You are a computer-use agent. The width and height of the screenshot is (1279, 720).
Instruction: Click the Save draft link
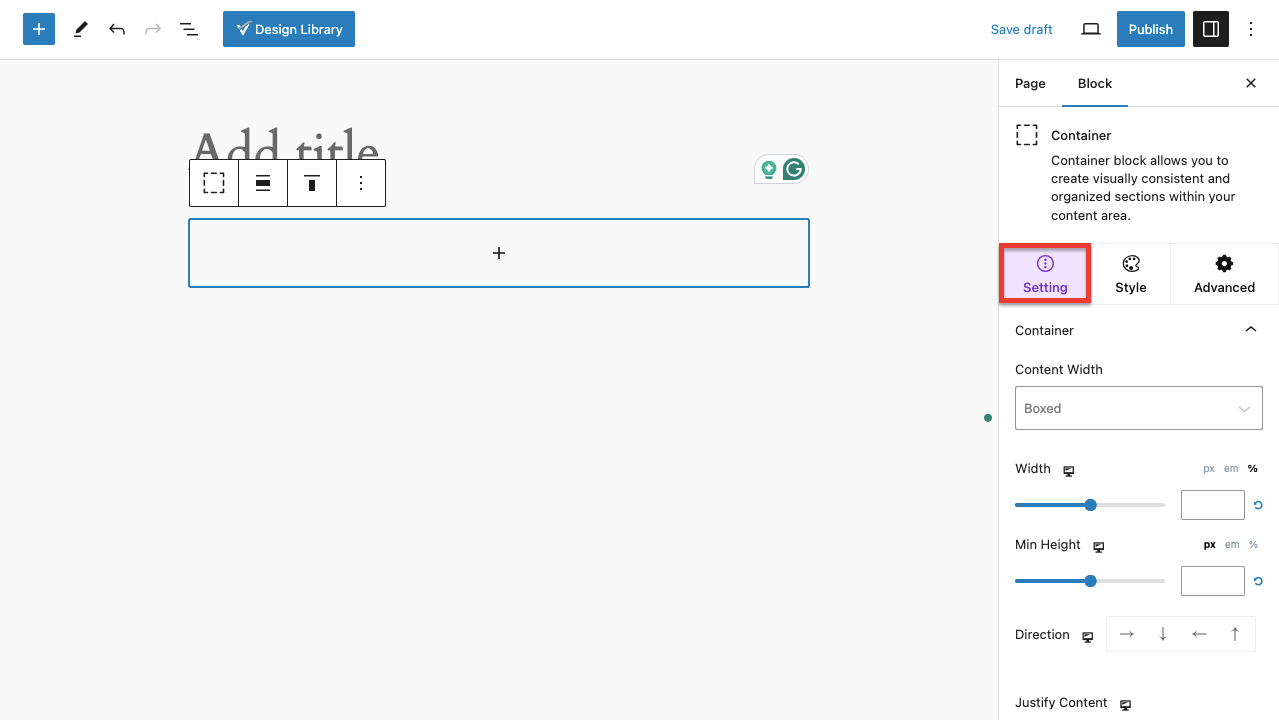point(1021,29)
